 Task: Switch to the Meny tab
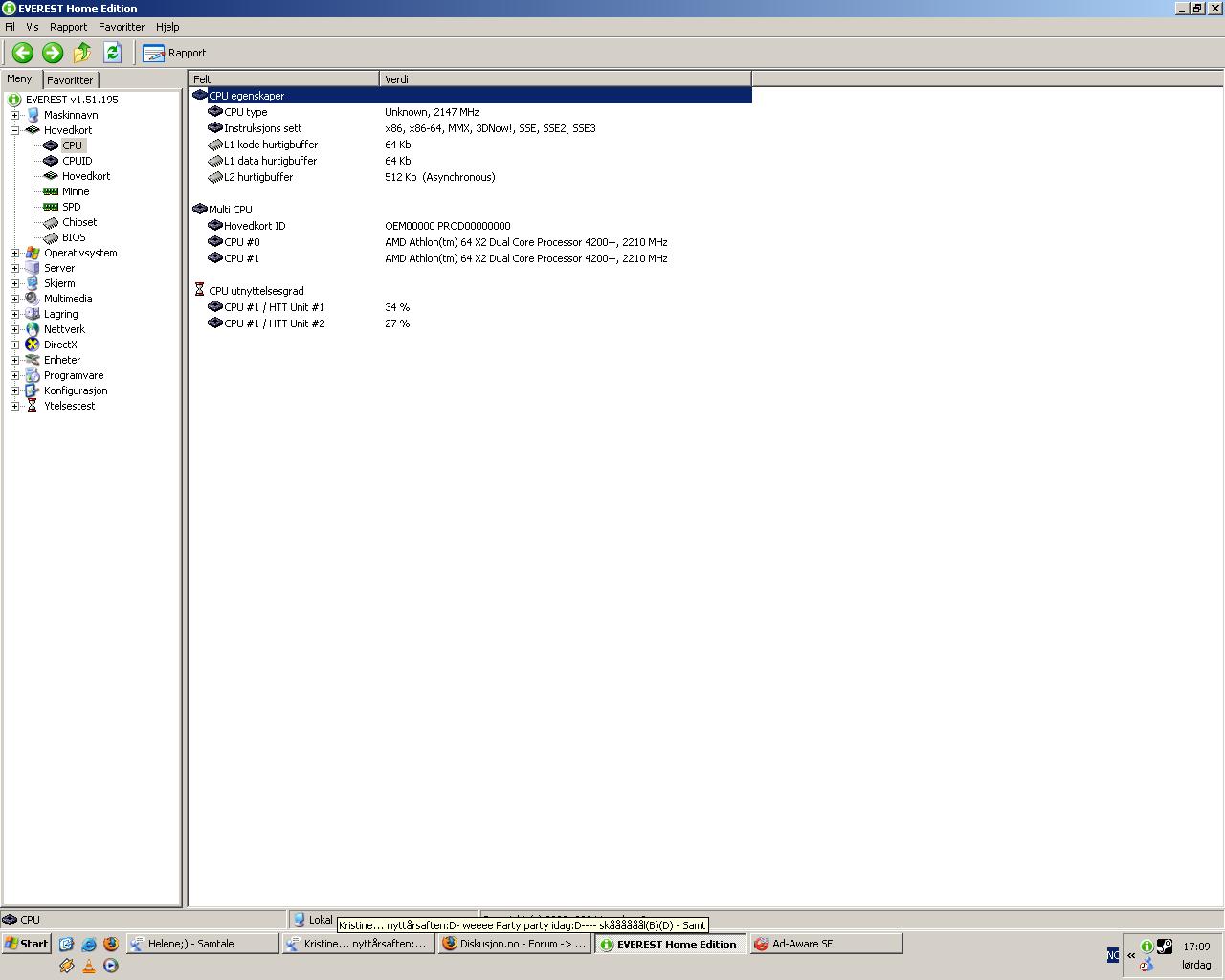(20, 78)
